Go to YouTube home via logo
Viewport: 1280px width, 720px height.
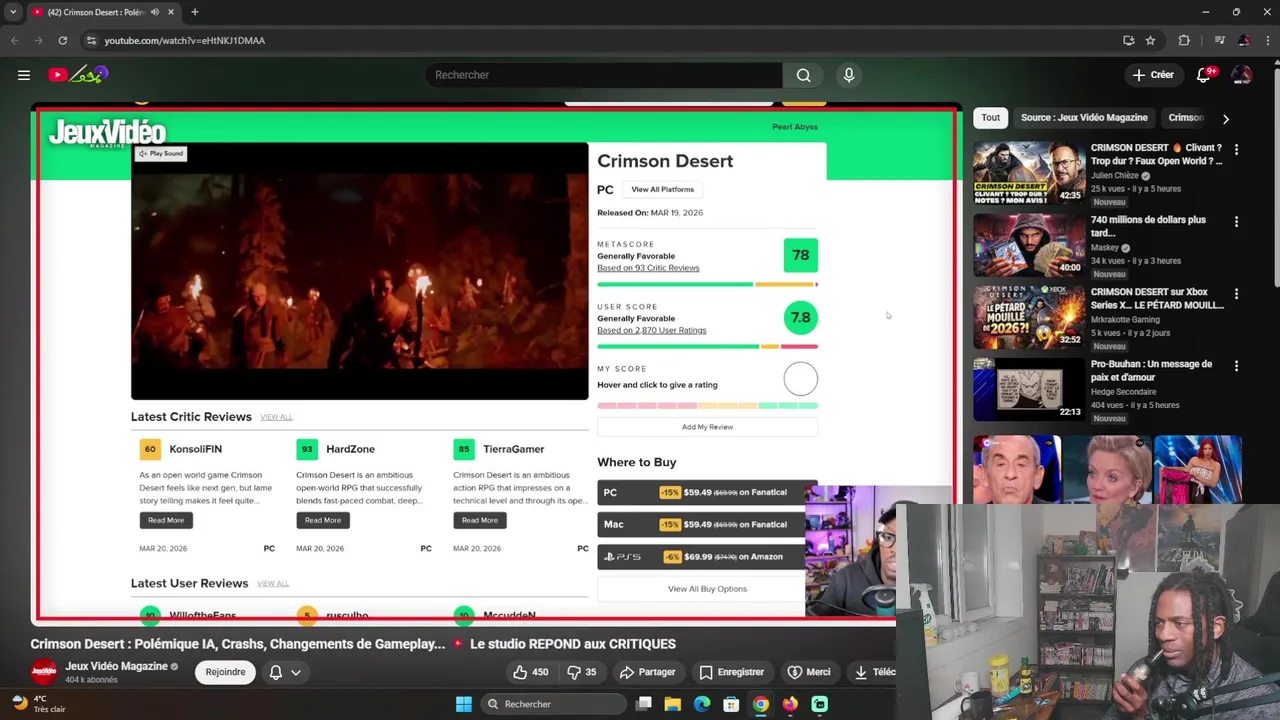tap(78, 75)
